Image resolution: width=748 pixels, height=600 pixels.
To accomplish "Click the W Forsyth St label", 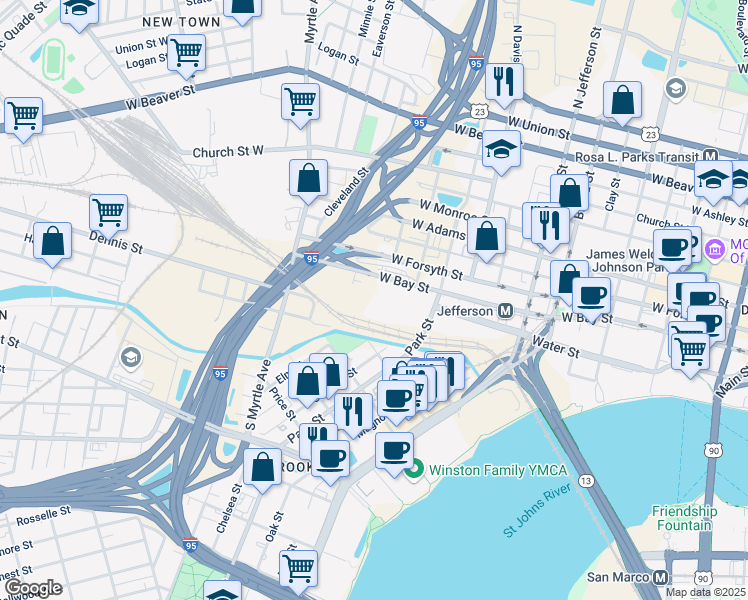I will 427,267.
